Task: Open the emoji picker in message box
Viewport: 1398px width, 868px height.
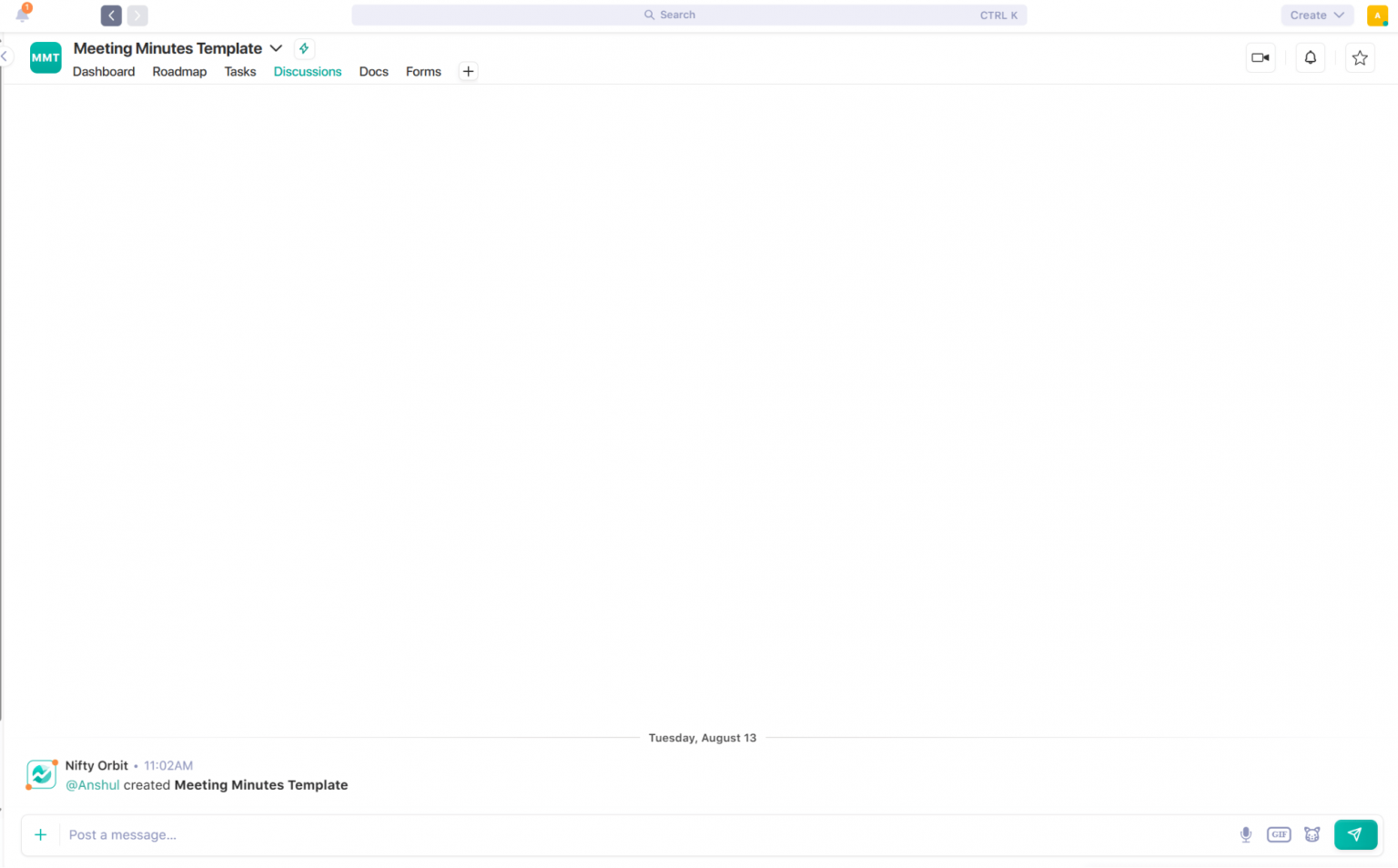Action: pos(1312,834)
